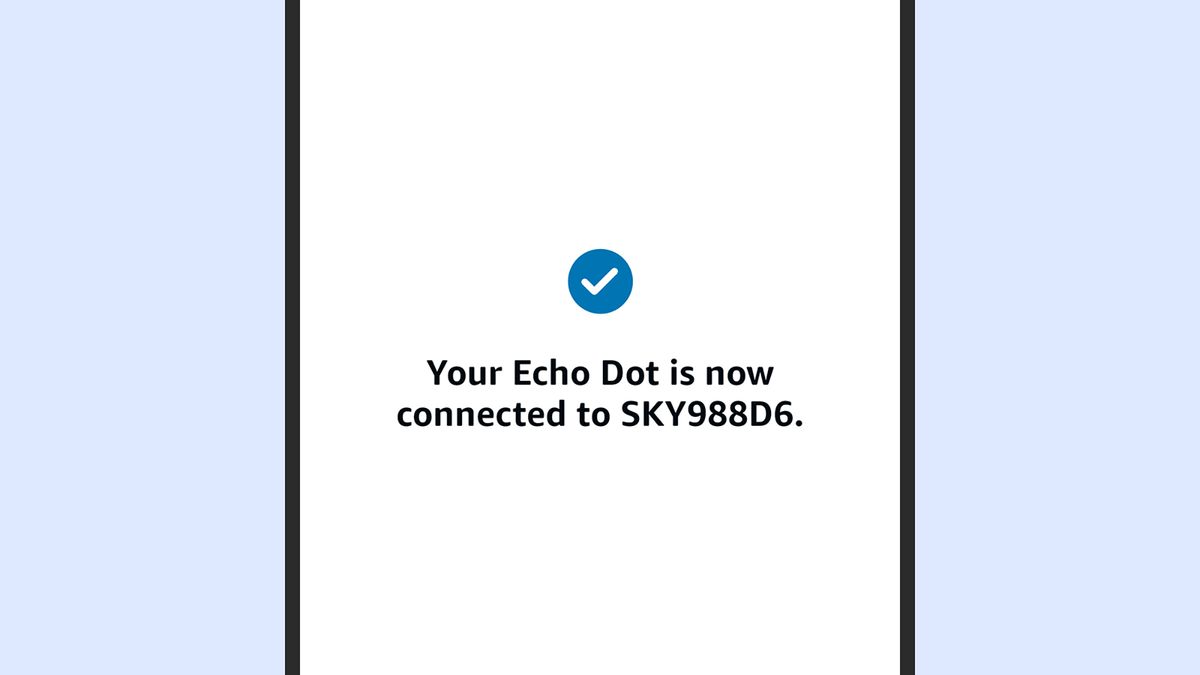This screenshot has height=675, width=1200.
Task: Tap the white check inside blue circle
Action: pos(600,282)
